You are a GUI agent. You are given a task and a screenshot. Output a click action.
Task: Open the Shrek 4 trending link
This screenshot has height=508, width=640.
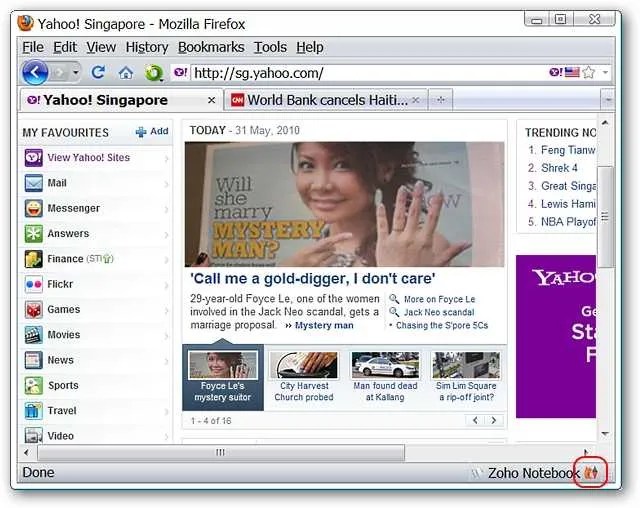pyautogui.click(x=559, y=168)
